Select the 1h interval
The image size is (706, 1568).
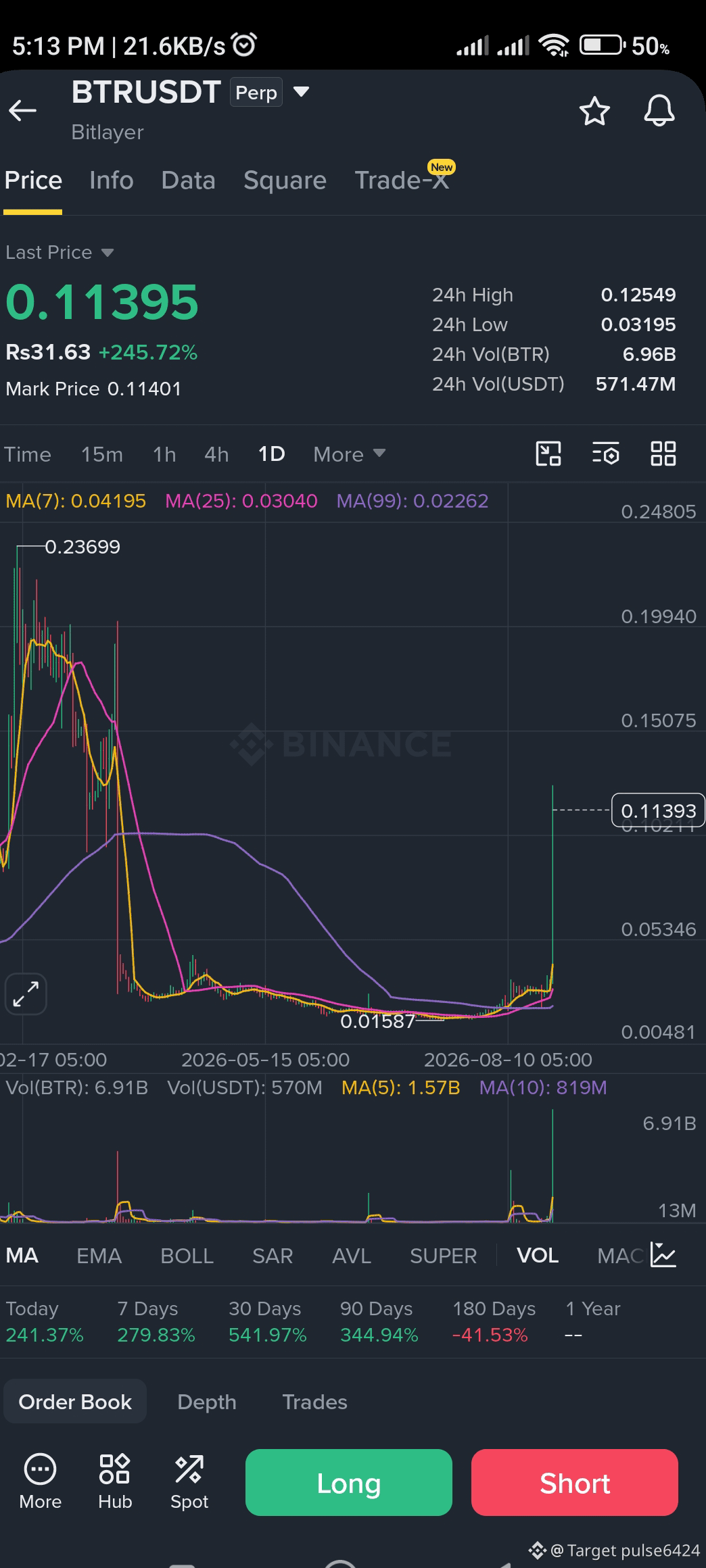(164, 454)
